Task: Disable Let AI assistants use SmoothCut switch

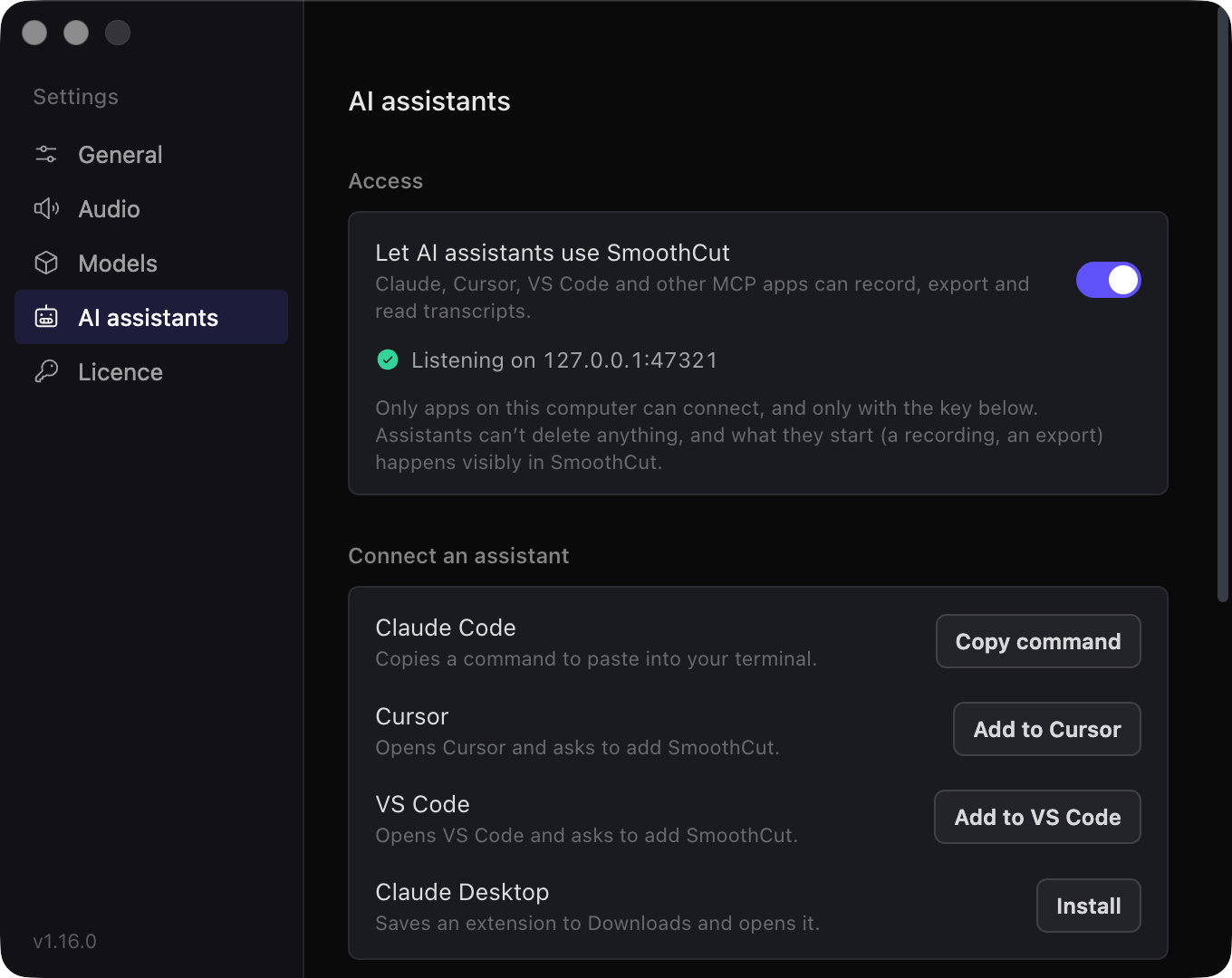Action: pyautogui.click(x=1108, y=280)
